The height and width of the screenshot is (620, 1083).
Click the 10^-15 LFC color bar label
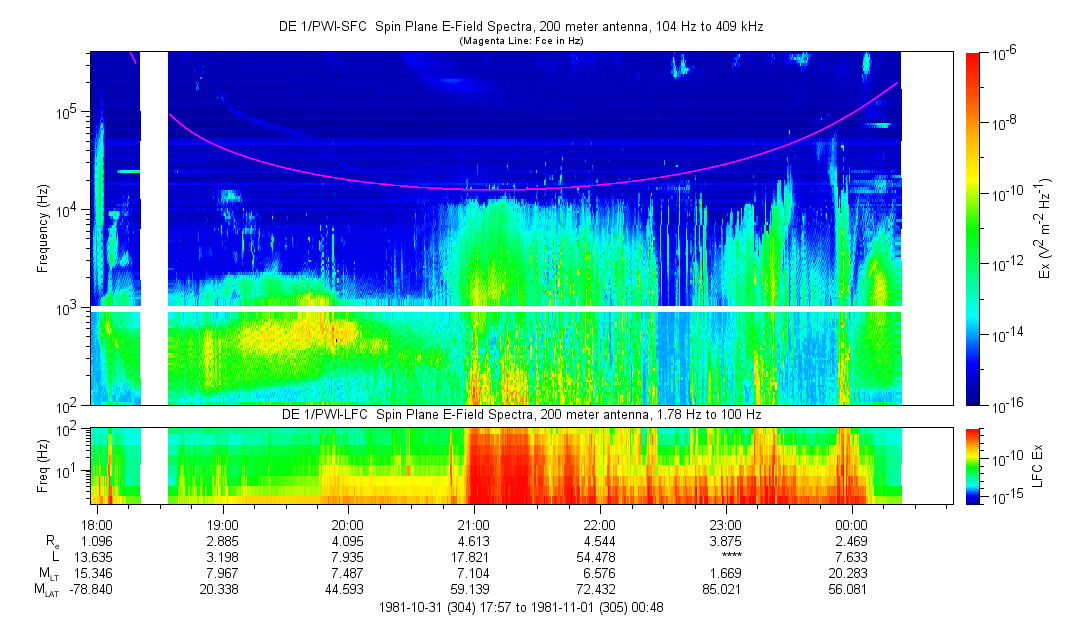(x=1006, y=498)
